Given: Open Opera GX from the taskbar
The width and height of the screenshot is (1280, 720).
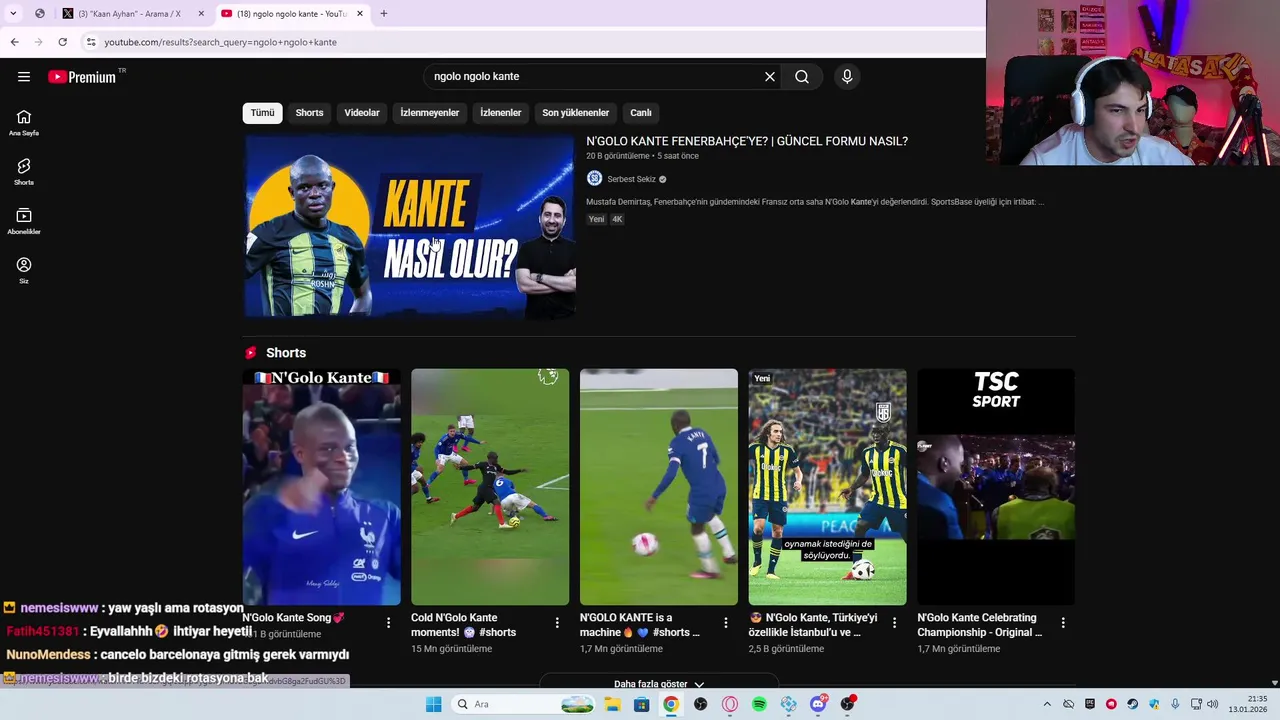Looking at the screenshot, I should [x=730, y=704].
